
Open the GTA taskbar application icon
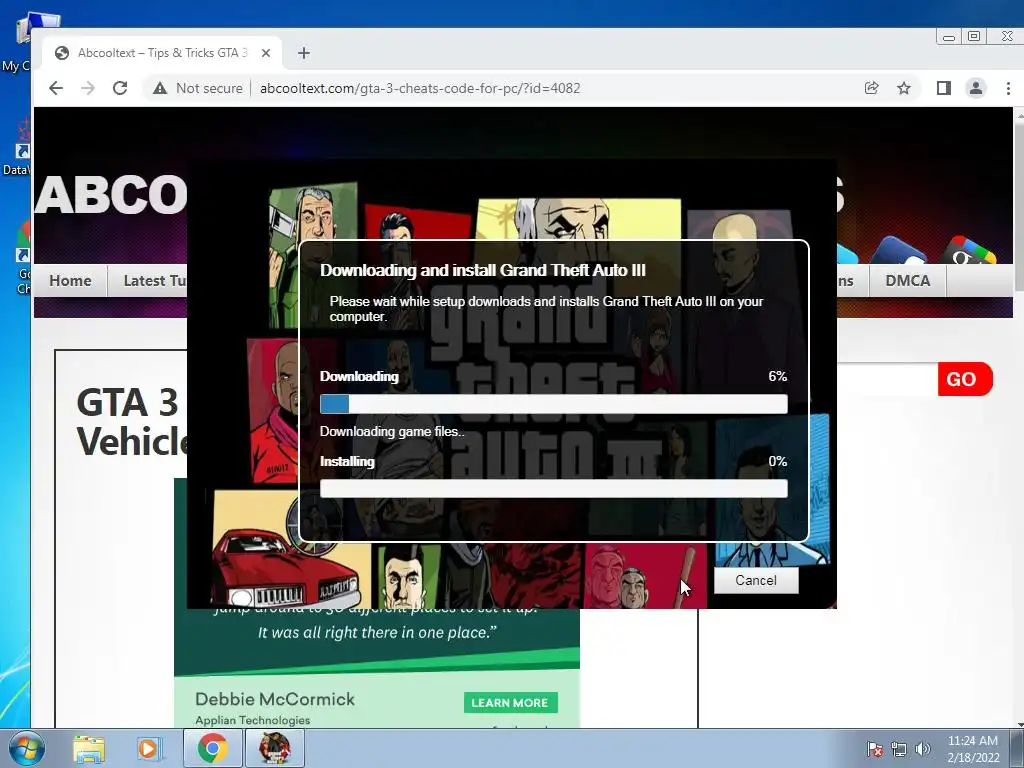274,748
